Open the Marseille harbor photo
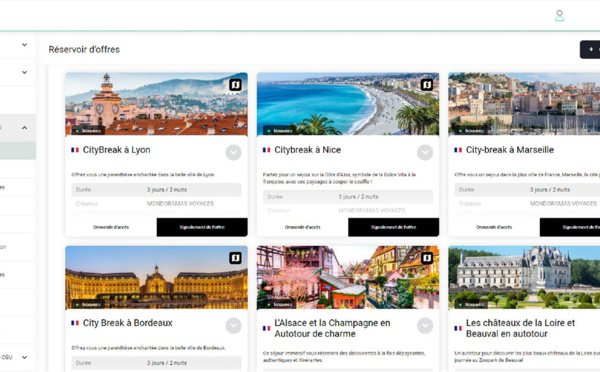Image resolution: width=600 pixels, height=372 pixels. pos(524,104)
